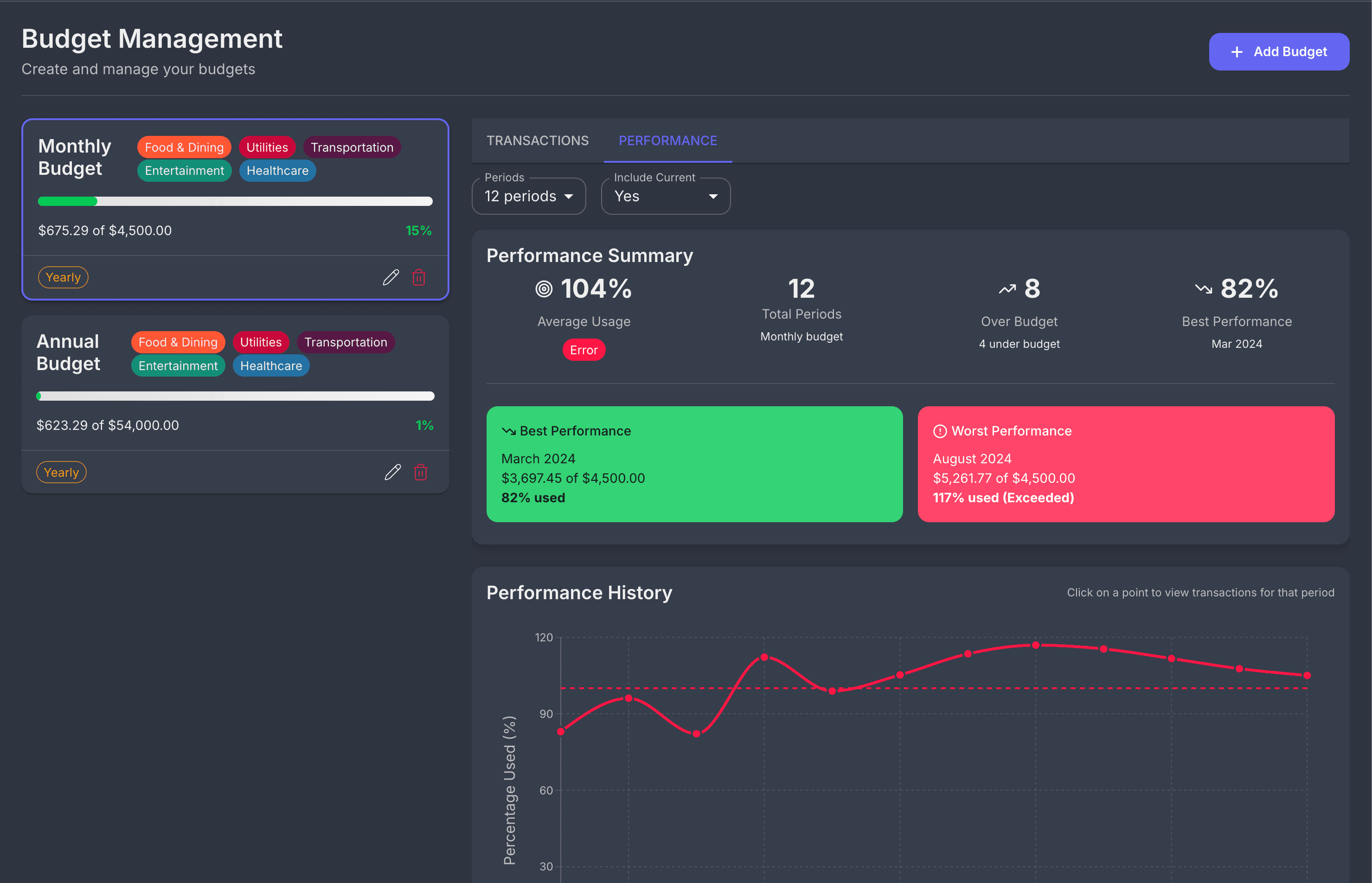The height and width of the screenshot is (883, 1372).
Task: Select the Performance tab
Action: [x=667, y=141]
